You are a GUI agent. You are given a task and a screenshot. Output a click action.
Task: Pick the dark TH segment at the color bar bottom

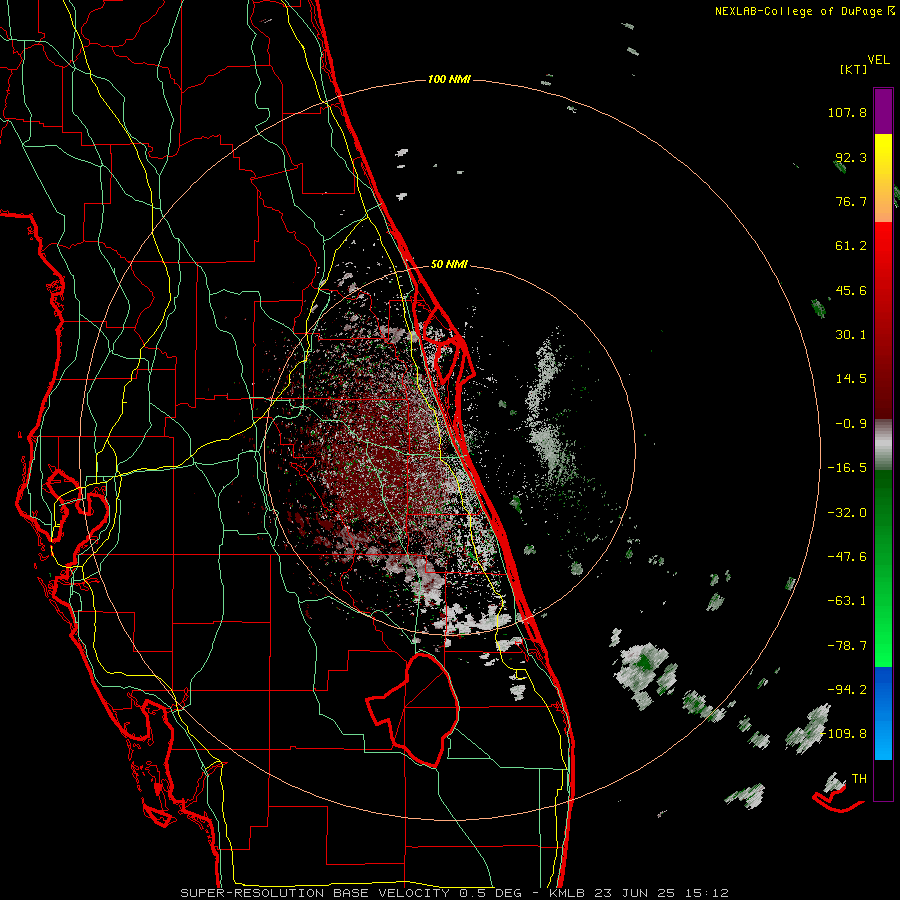pyautogui.click(x=883, y=779)
